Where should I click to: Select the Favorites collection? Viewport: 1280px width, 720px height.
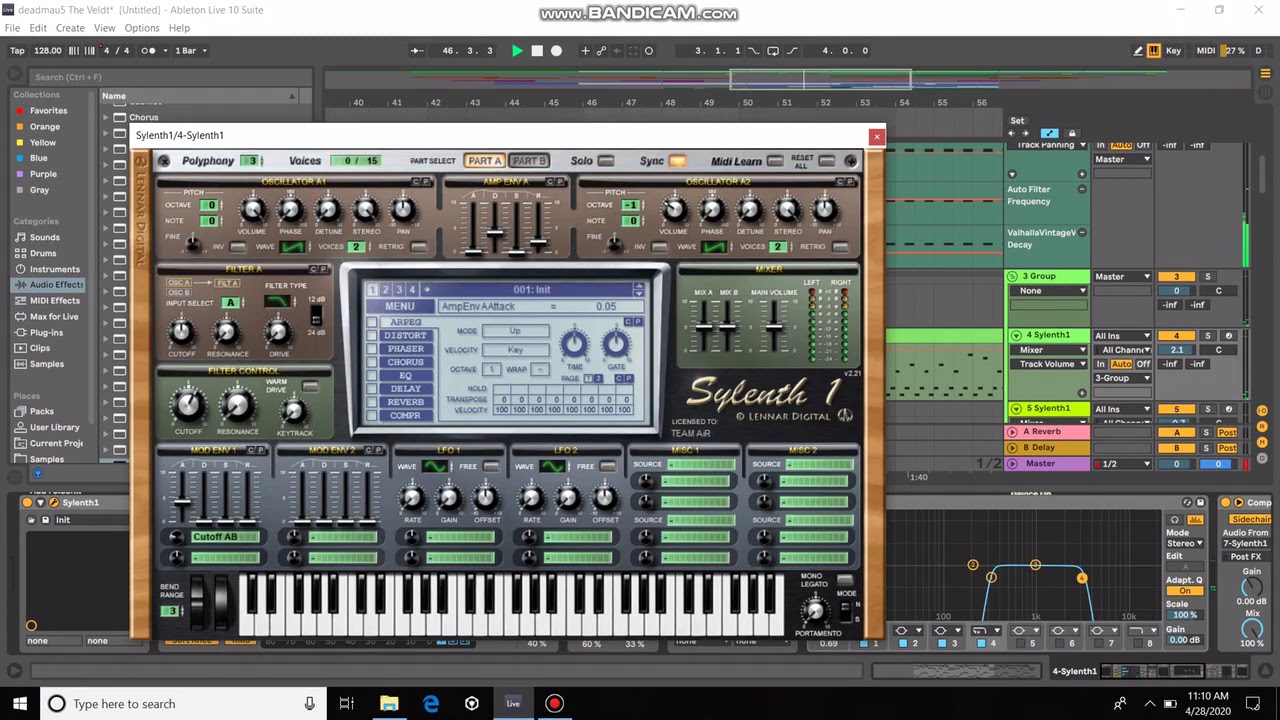[x=48, y=111]
